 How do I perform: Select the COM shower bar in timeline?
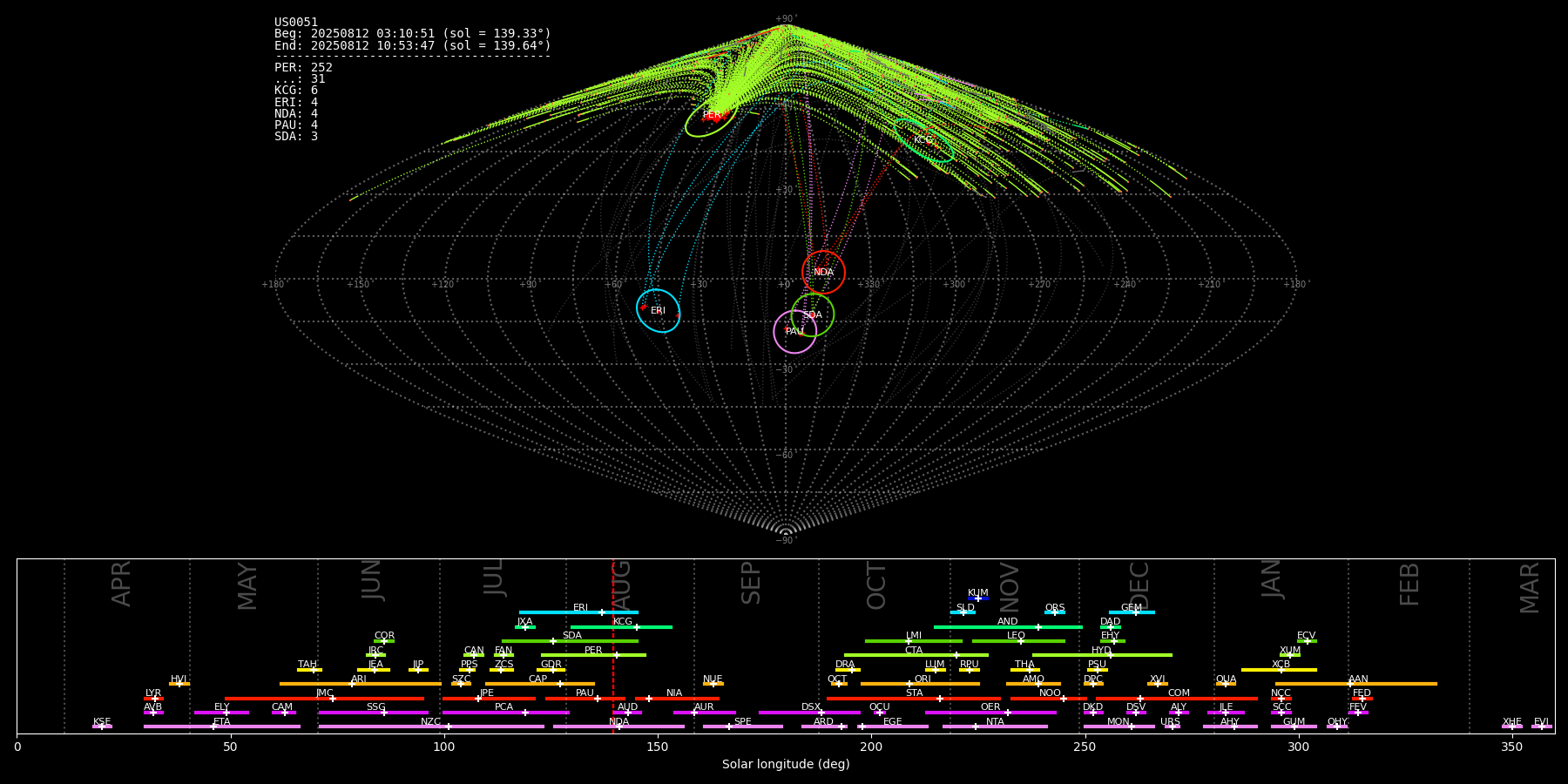1178,698
